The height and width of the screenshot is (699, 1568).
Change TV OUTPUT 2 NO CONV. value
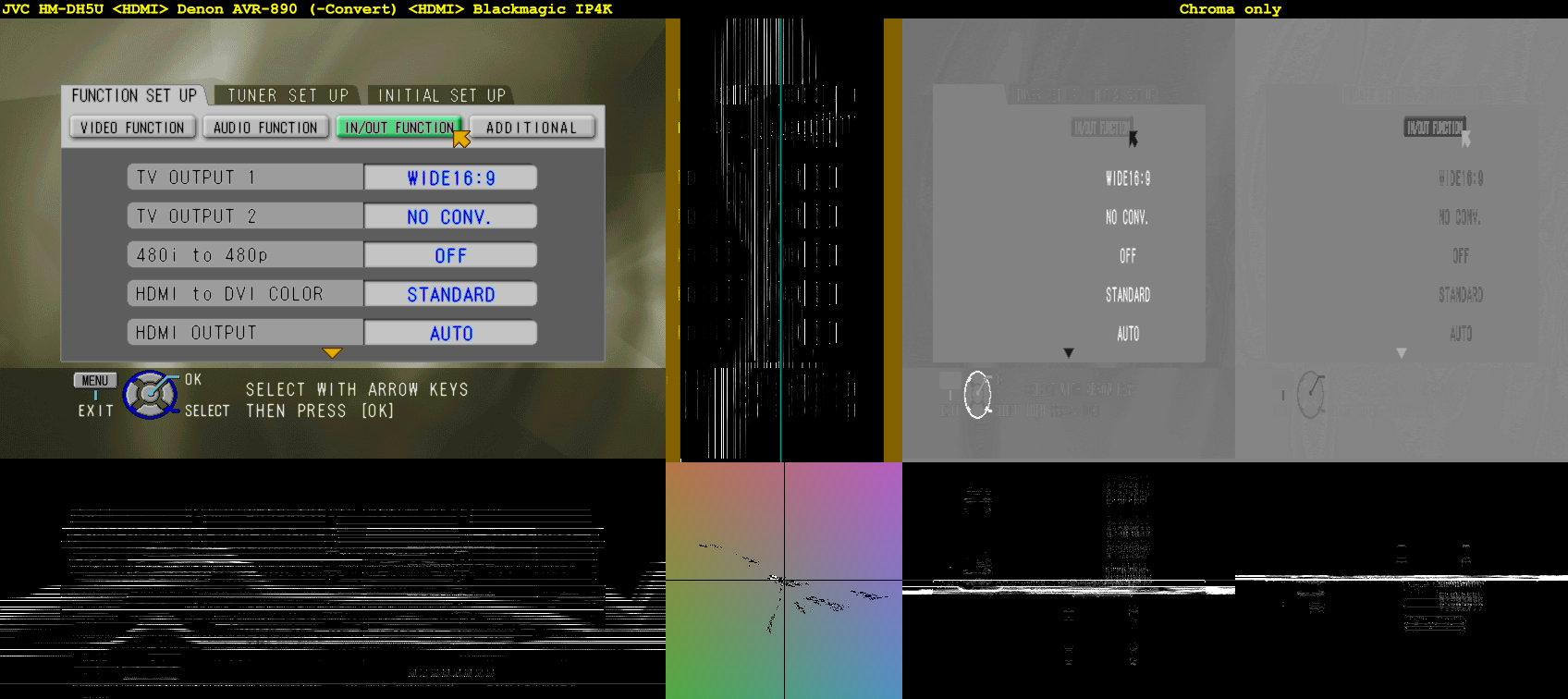(450, 216)
